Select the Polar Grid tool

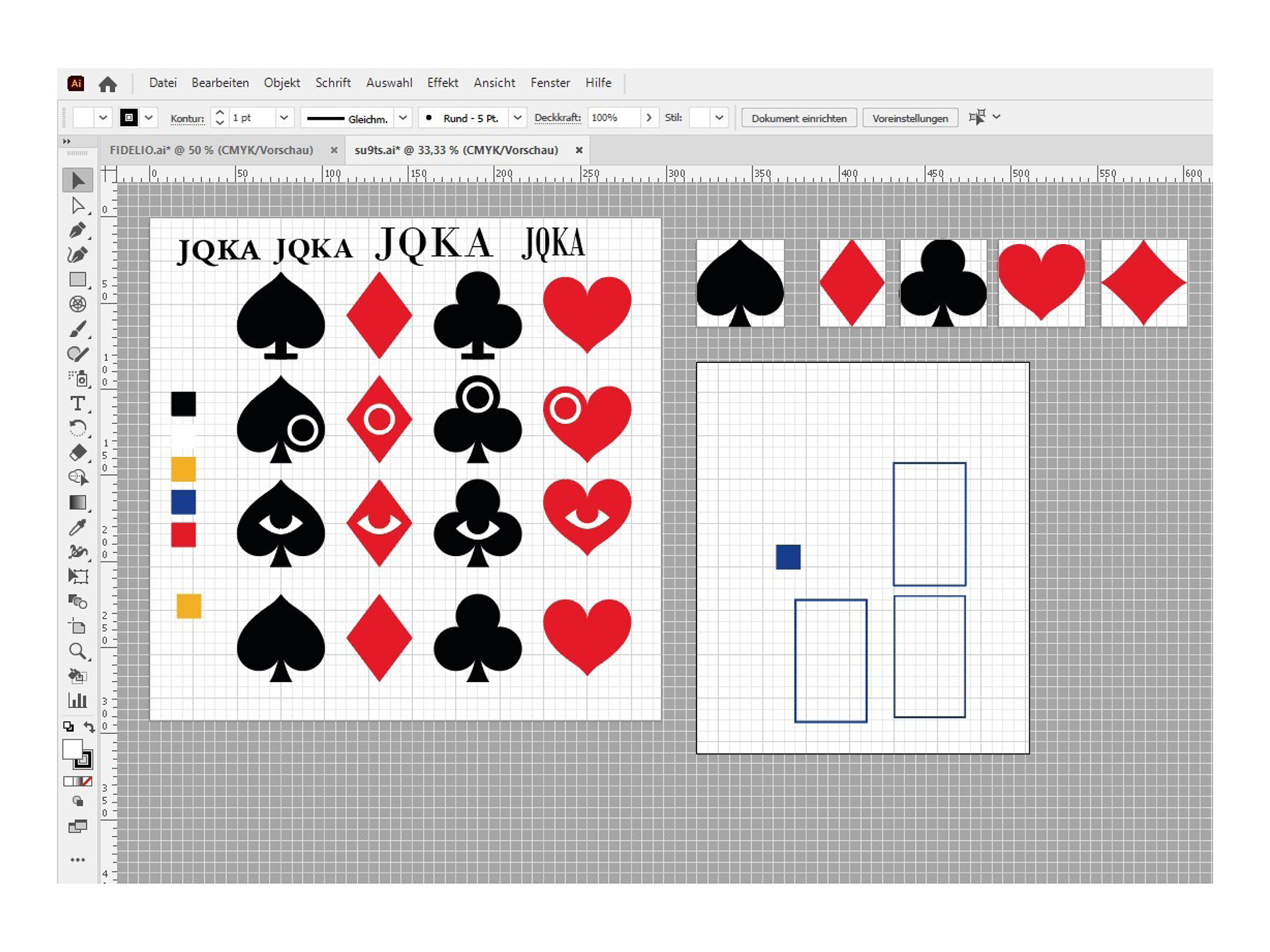tap(78, 304)
